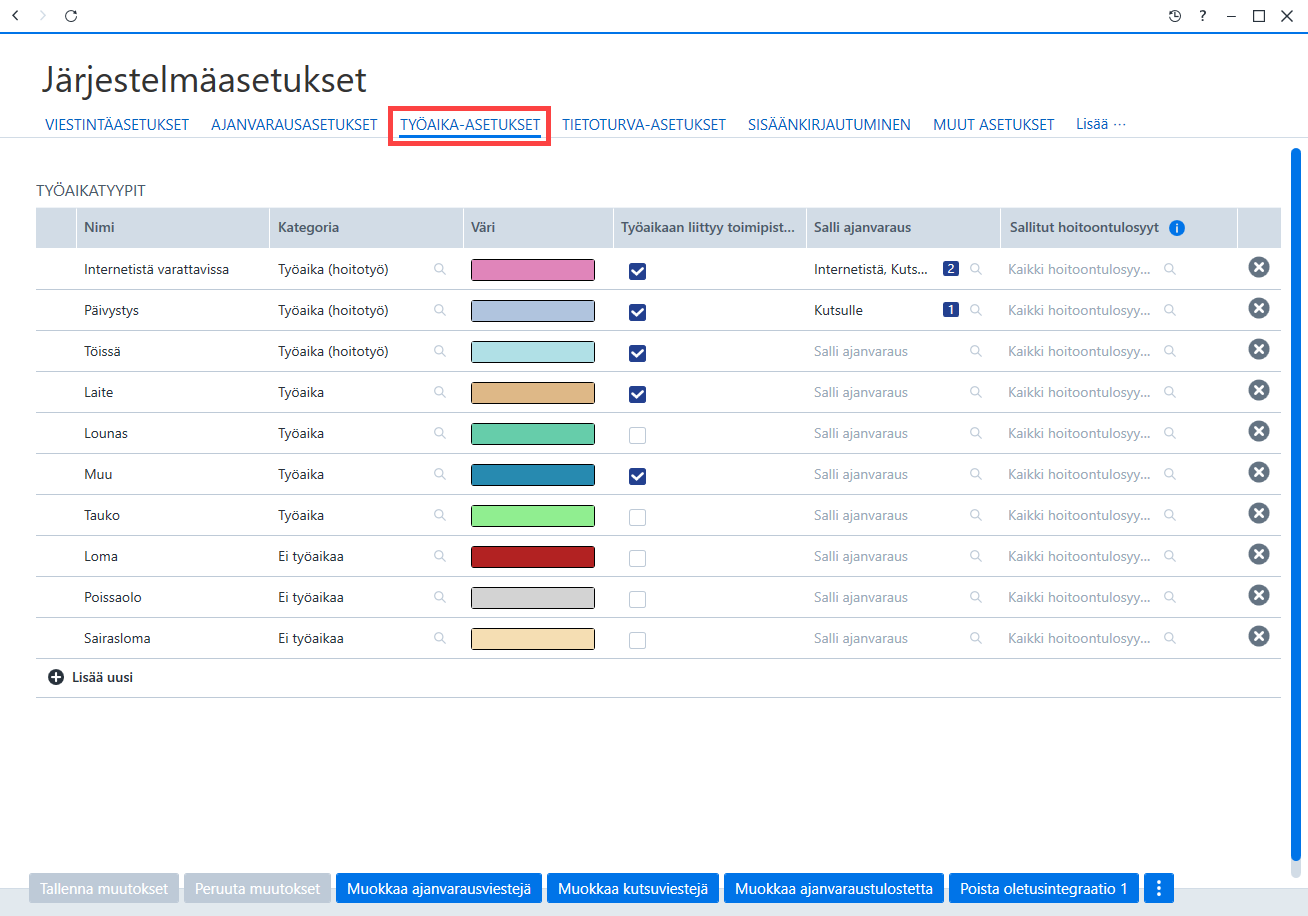Open the history clock icon in title bar
Image resolution: width=1308 pixels, height=916 pixels.
1175,16
